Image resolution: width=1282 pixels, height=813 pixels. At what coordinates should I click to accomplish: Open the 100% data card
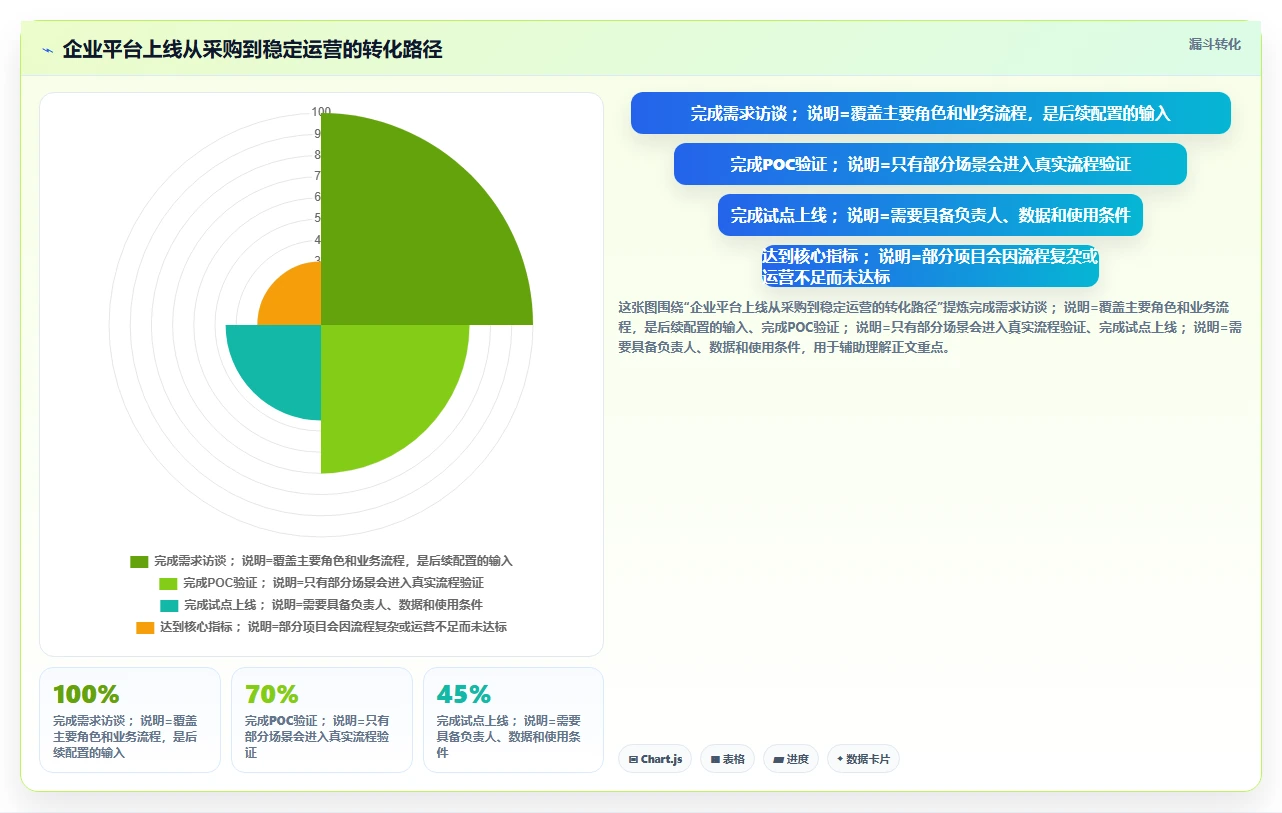click(130, 720)
